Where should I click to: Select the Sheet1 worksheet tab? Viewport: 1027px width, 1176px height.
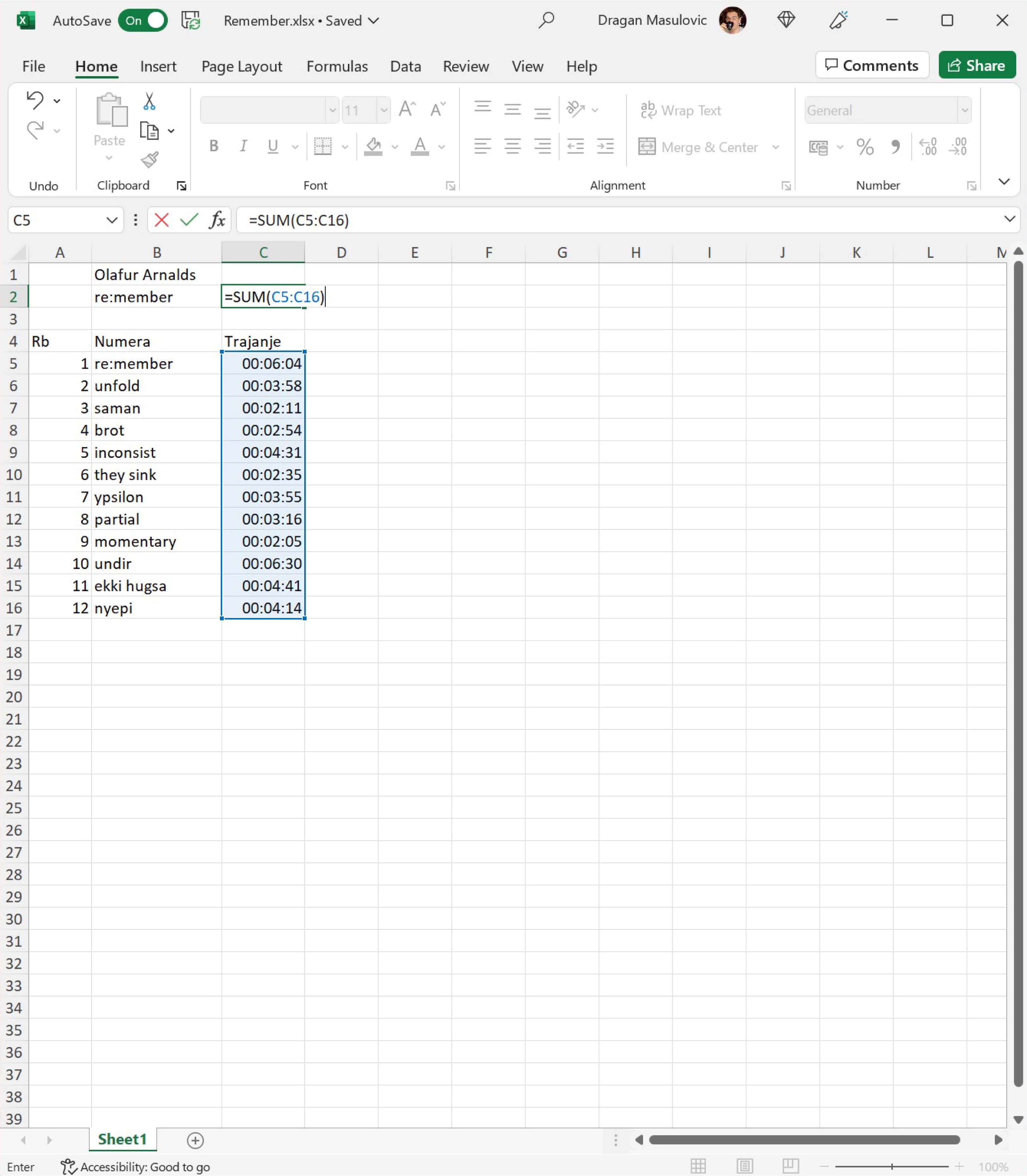(x=122, y=1139)
